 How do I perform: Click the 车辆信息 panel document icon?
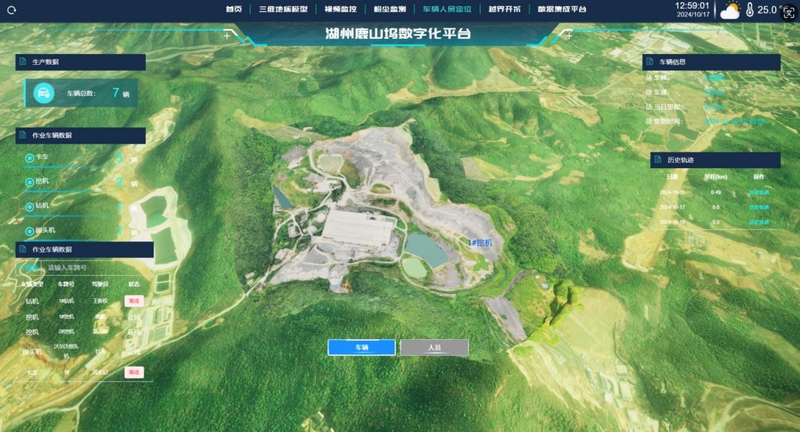649,62
